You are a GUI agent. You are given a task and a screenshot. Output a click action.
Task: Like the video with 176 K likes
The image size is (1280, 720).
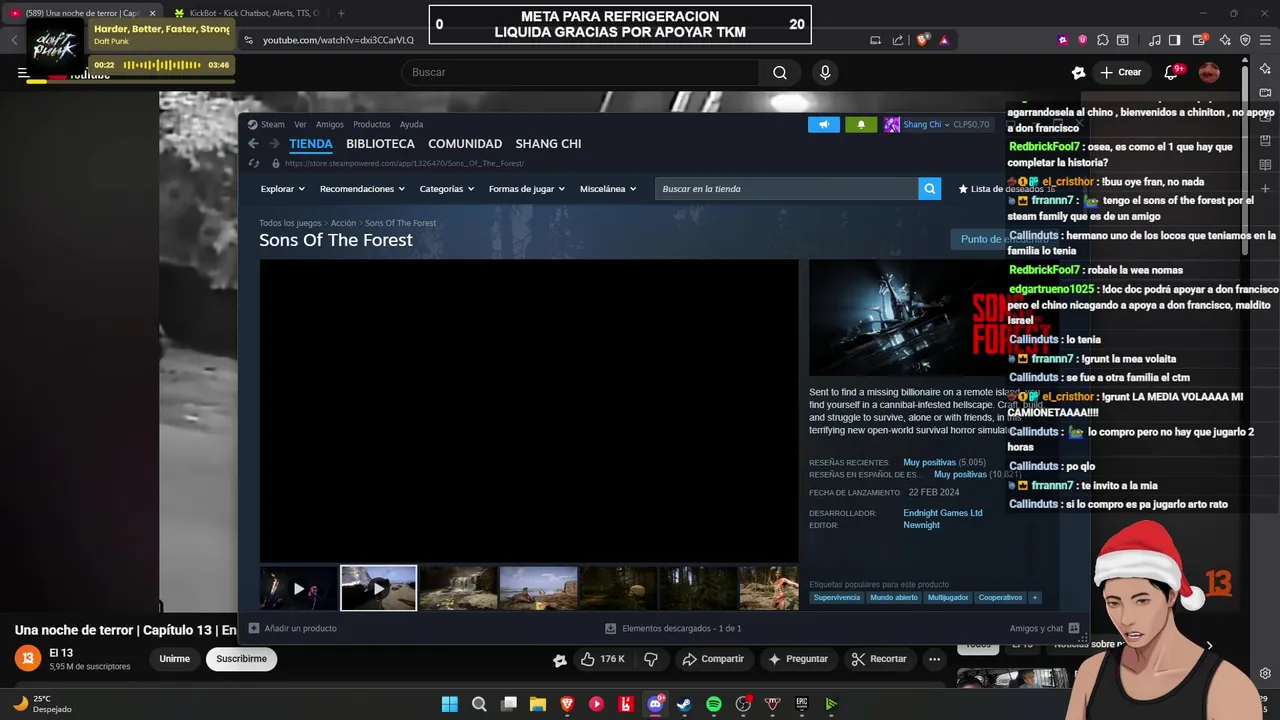coord(603,659)
